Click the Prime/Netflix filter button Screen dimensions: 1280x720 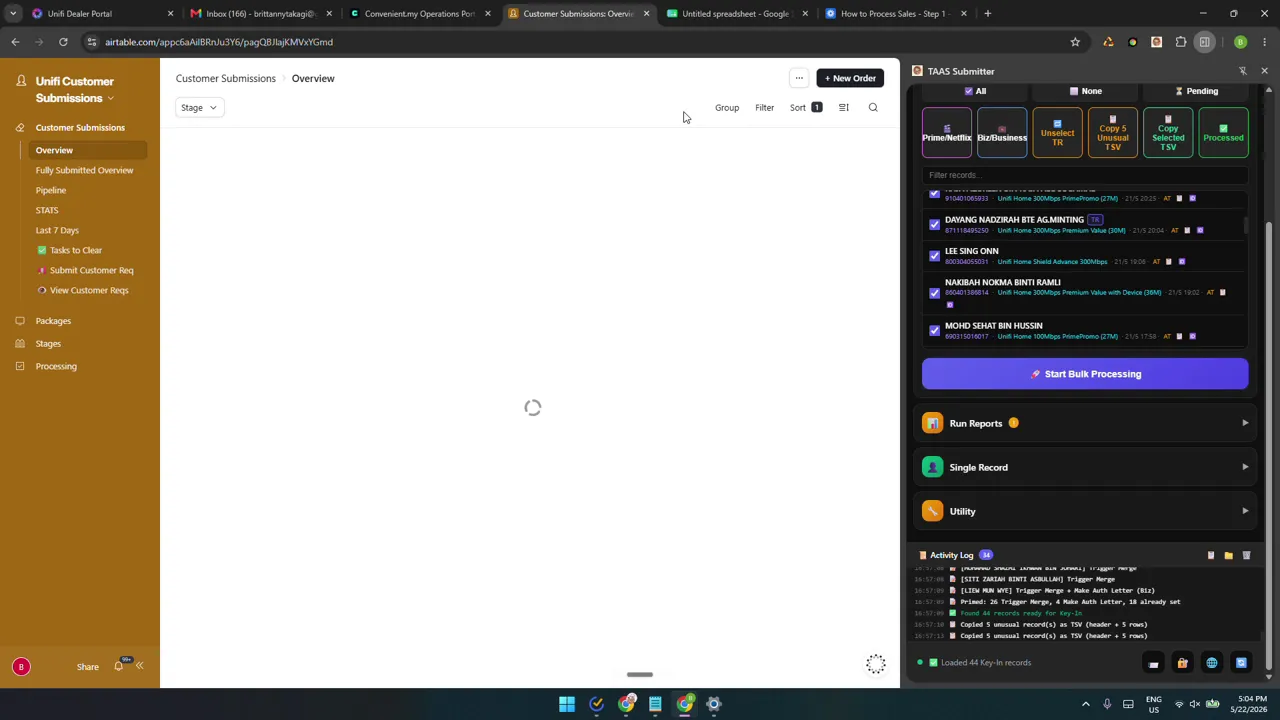[946, 133]
